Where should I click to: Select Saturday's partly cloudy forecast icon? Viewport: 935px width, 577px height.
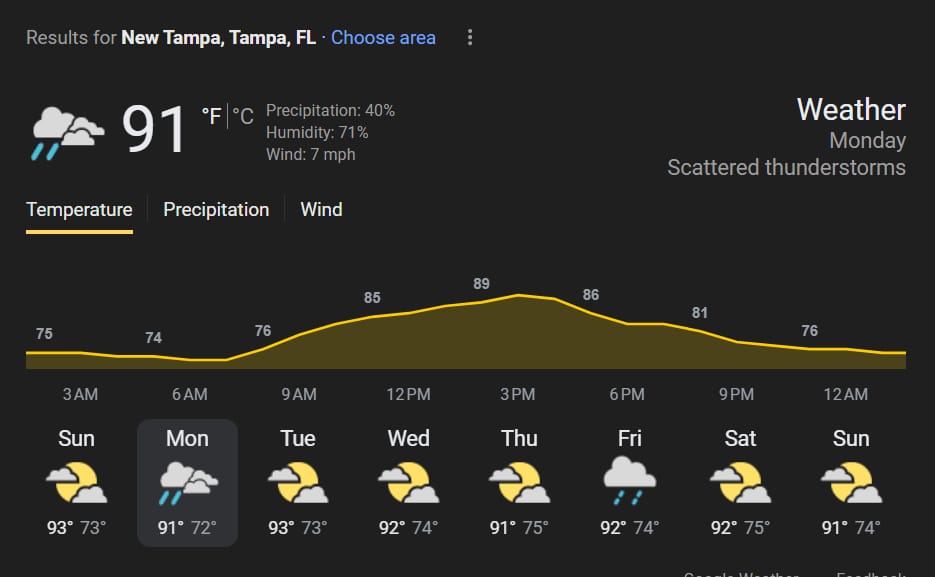pyautogui.click(x=740, y=482)
